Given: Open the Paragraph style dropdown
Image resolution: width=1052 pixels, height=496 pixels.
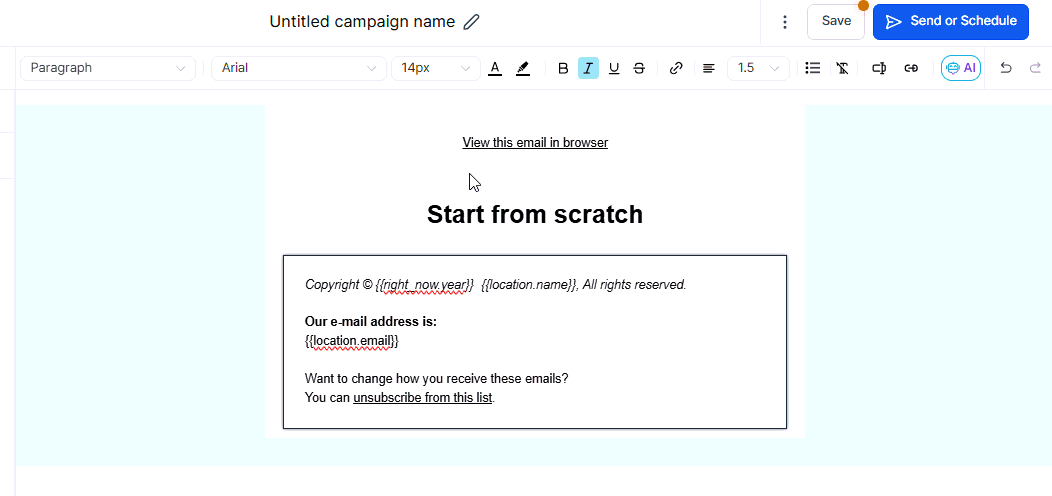Looking at the screenshot, I should [108, 68].
